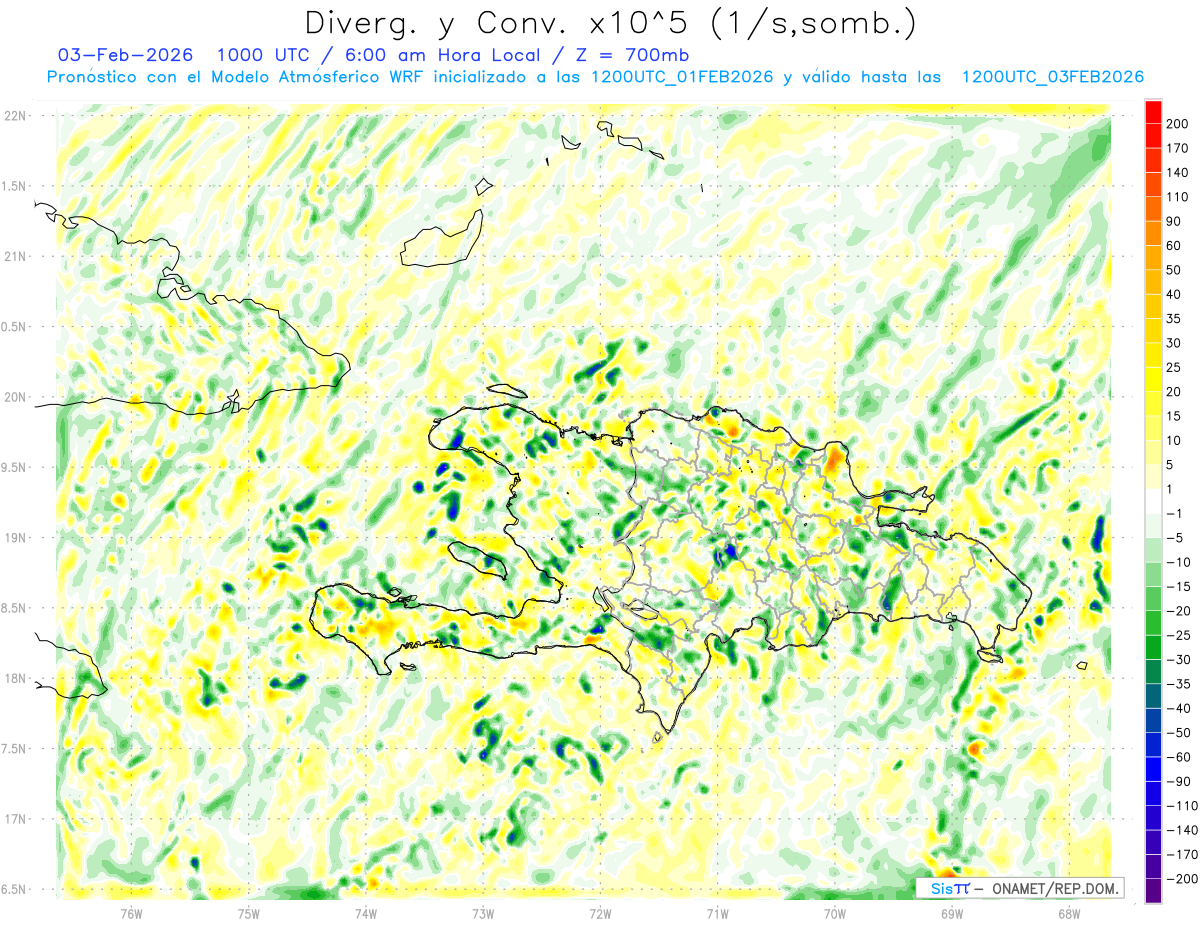
Task: Click the "21N" latitude axis label
Action: point(15,256)
